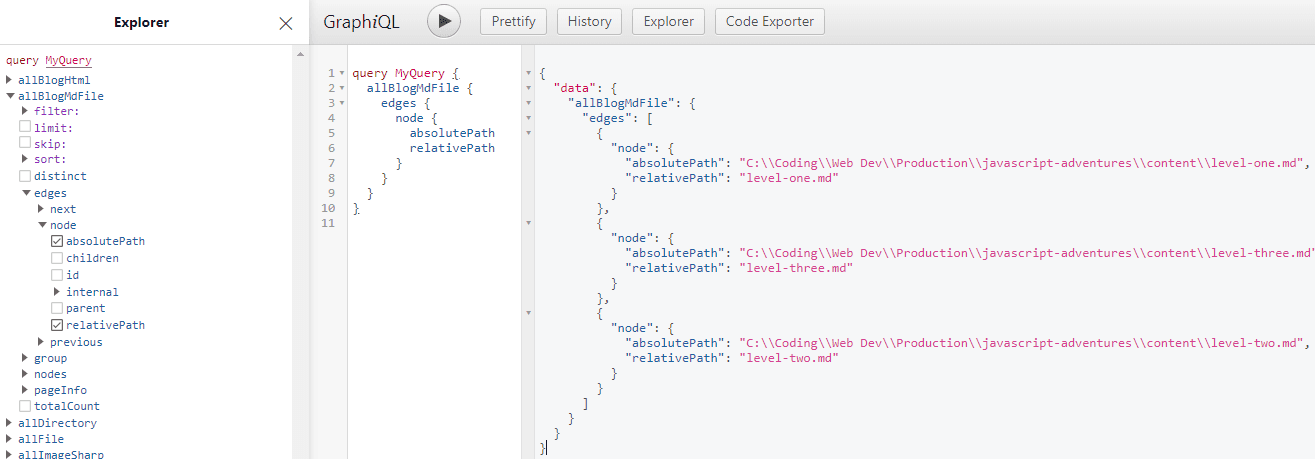The image size is (1315, 459).
Task: Expand the filter argument
Action: (25, 111)
